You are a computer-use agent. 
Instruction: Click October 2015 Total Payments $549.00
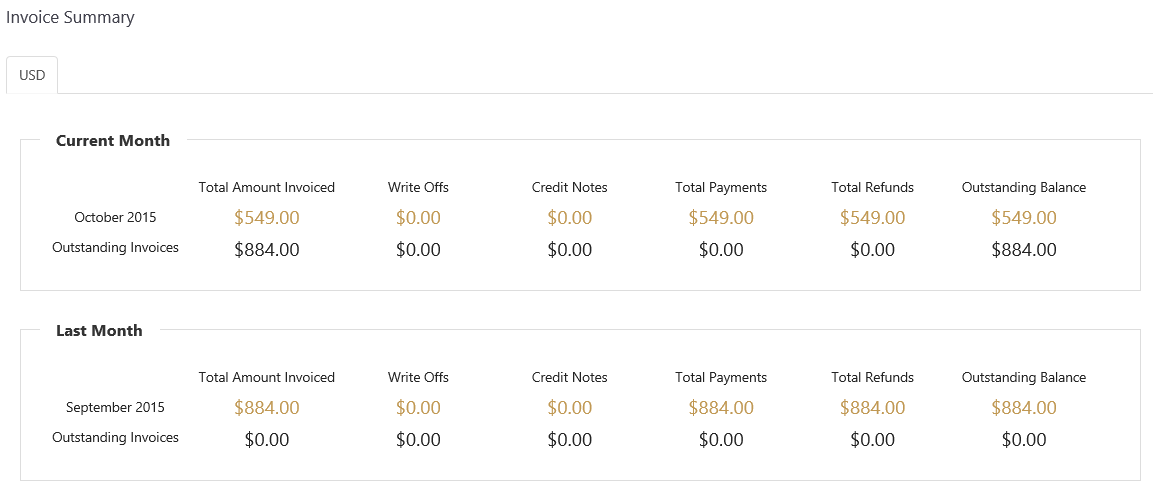pos(721,218)
